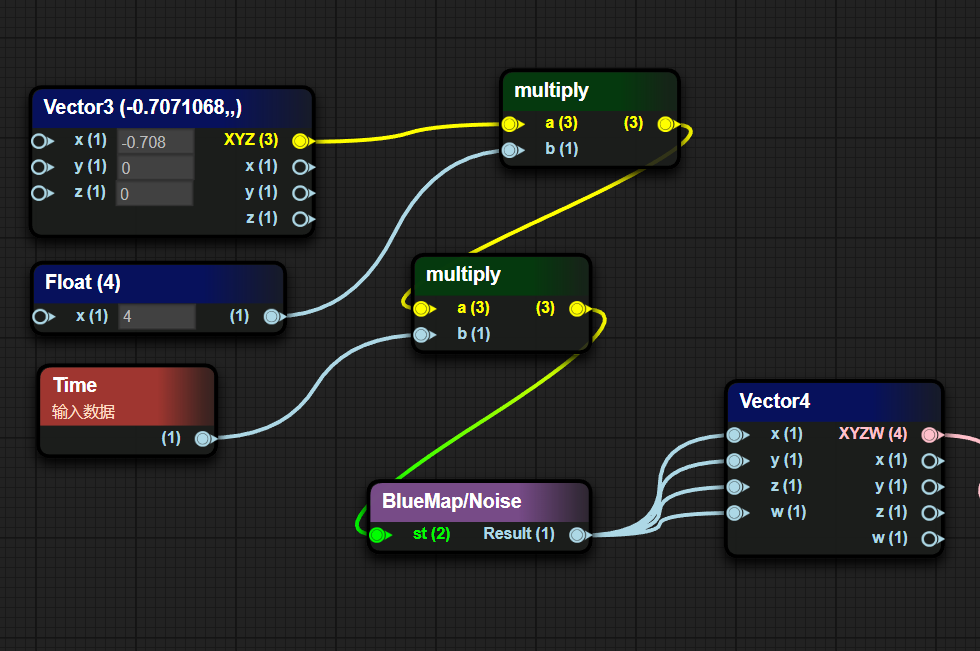Click the Float node's x value field
Image resolution: width=980 pixels, height=651 pixels.
[157, 317]
